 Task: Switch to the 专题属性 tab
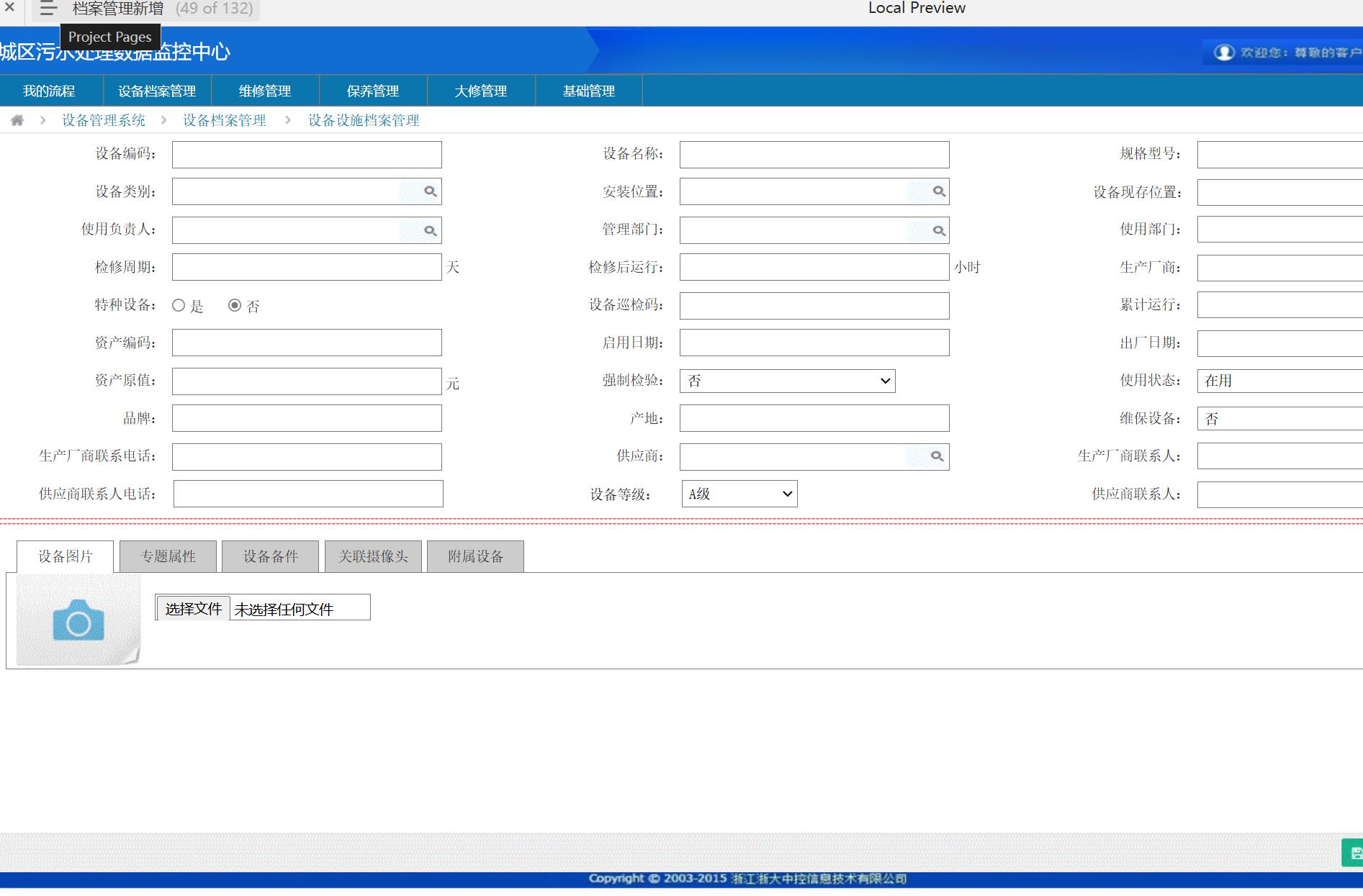(x=168, y=556)
